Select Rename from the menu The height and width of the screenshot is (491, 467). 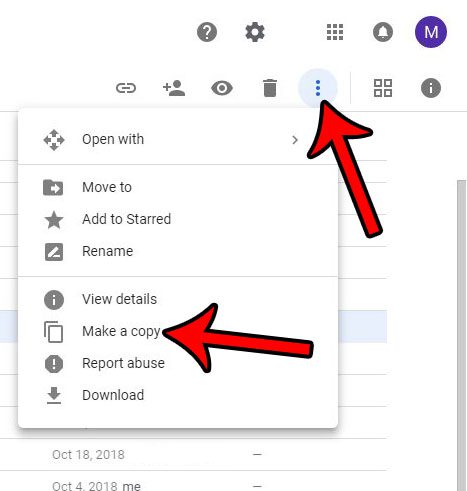(x=178, y=251)
